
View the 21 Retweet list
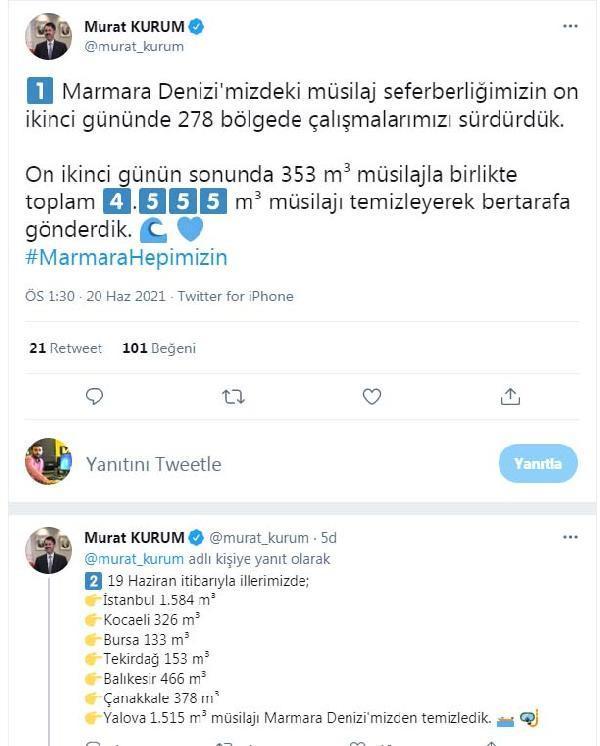coord(65,348)
